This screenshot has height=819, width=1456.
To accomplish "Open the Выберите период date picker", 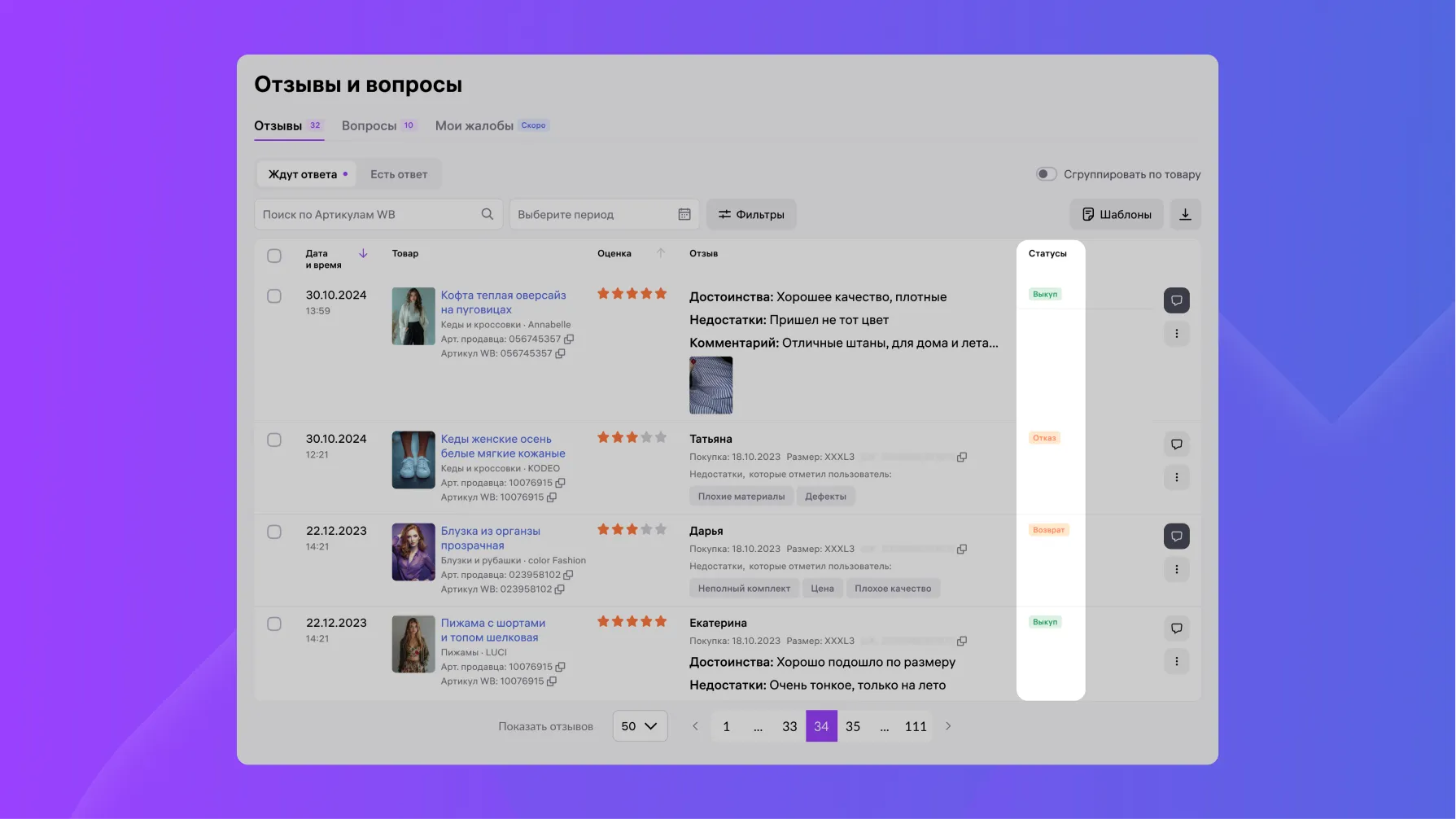I will (605, 214).
